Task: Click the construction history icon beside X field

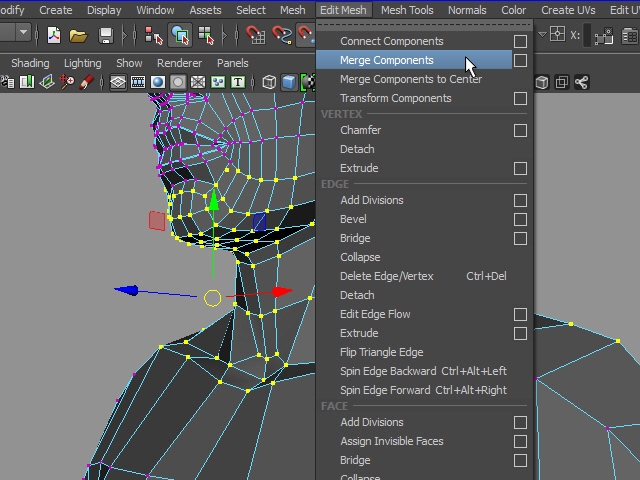Action: 604,36
